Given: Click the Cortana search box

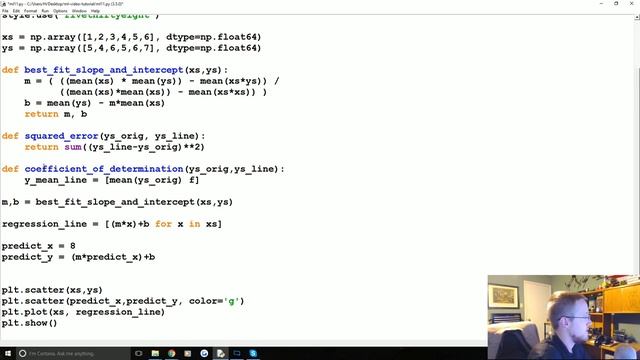Looking at the screenshot, I should tap(73, 353).
